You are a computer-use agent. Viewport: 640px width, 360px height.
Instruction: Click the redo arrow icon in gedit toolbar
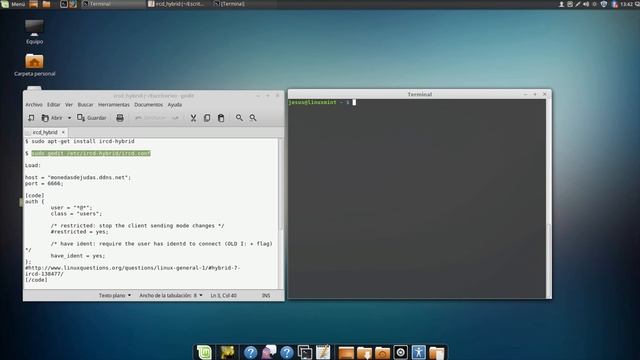coord(175,118)
